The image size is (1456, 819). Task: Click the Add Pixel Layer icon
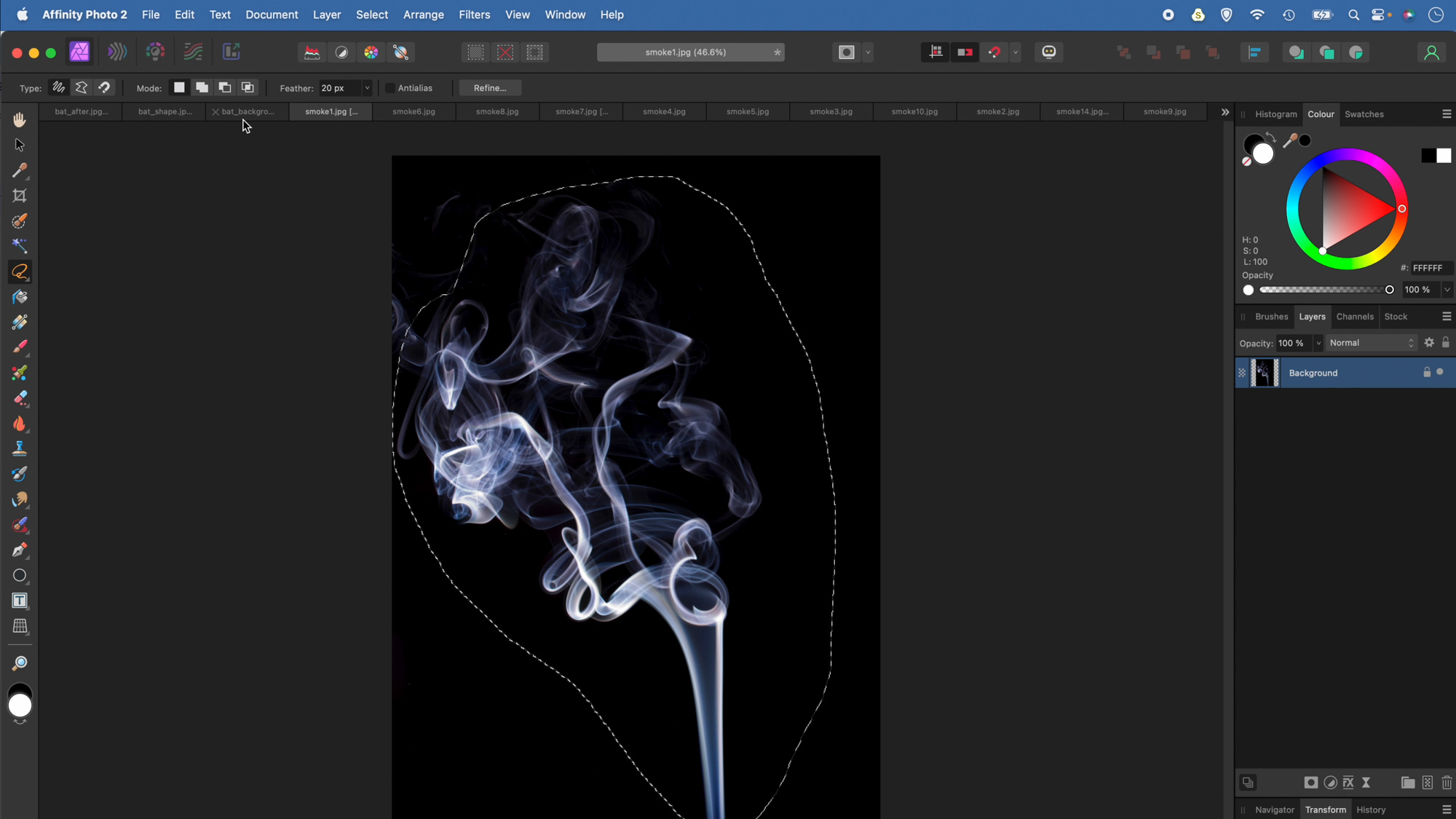click(x=1428, y=783)
